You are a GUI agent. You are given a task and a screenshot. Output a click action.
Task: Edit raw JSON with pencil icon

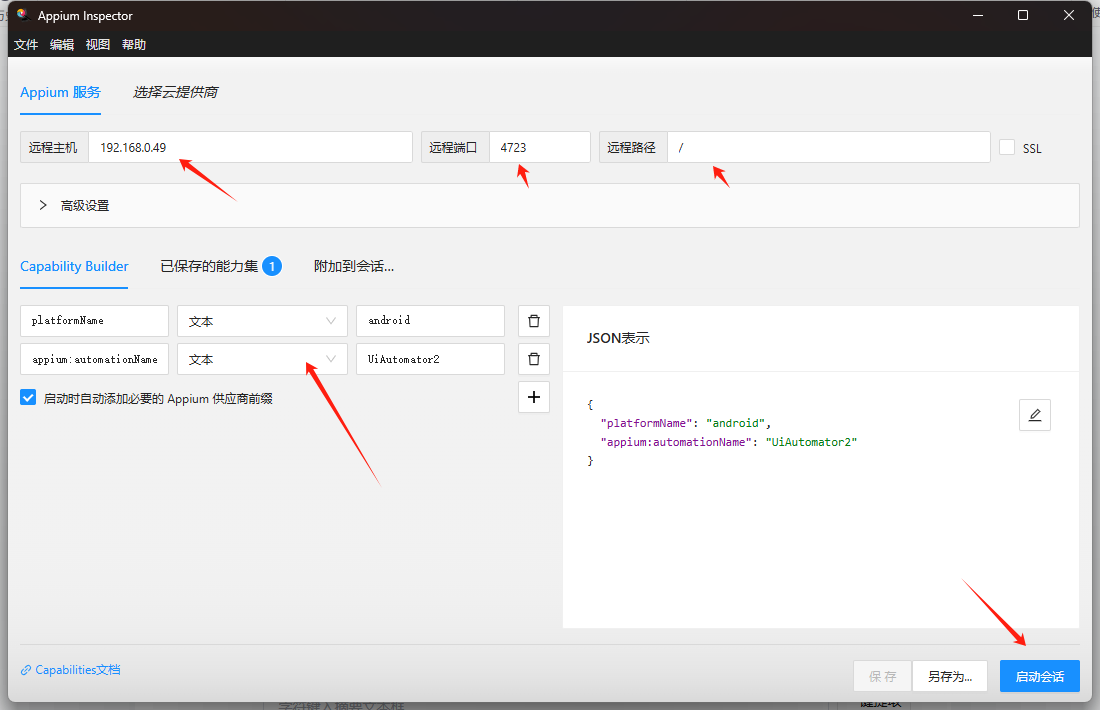[x=1035, y=415]
